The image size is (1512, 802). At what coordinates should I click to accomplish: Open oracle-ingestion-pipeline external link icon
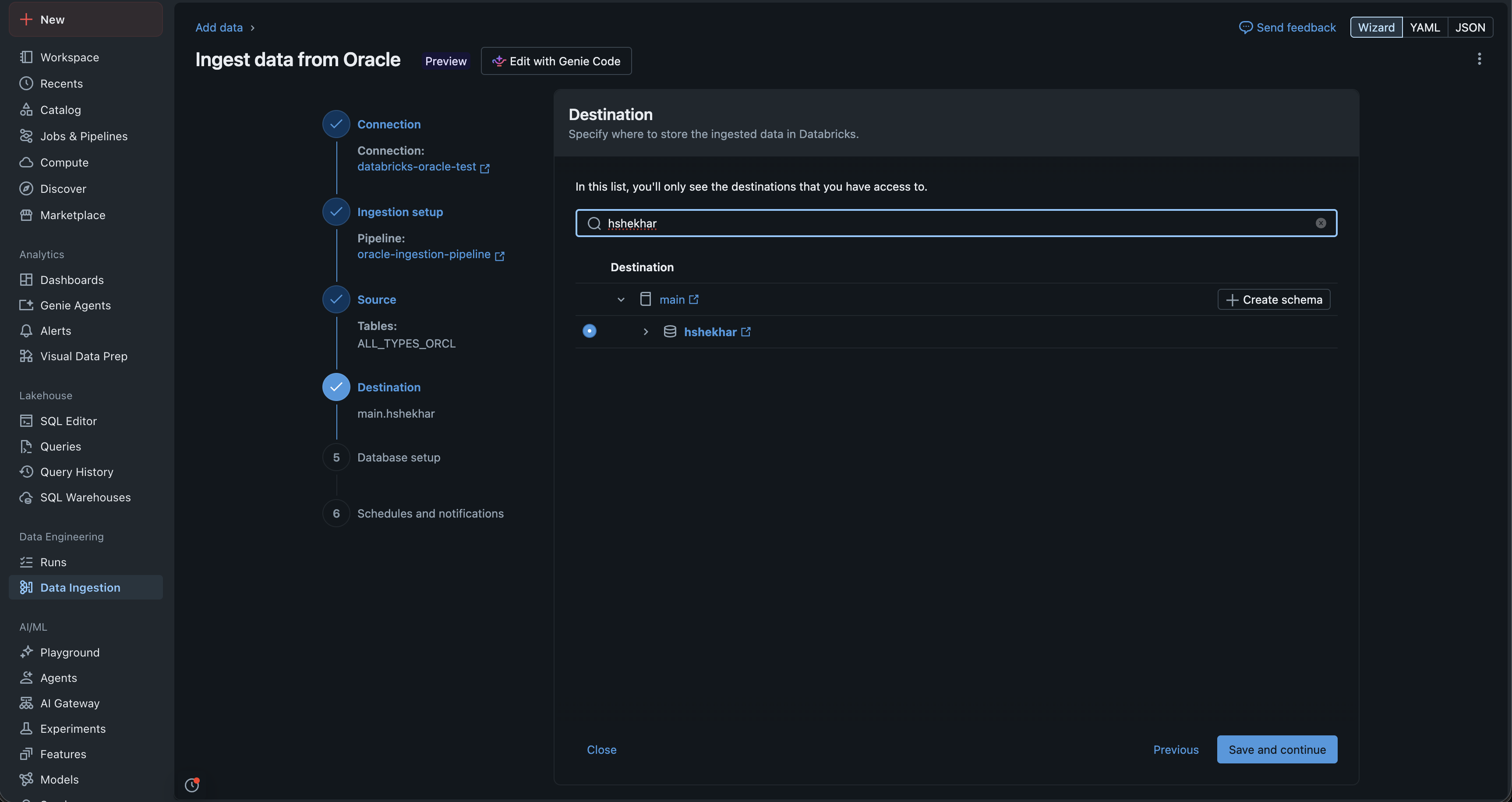click(499, 256)
